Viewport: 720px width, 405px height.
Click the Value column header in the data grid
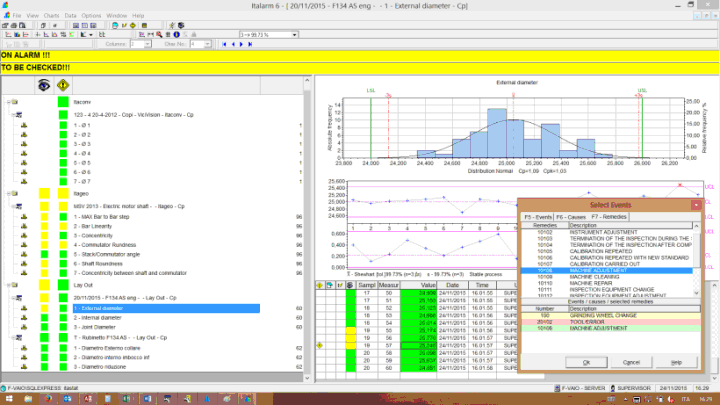[x=418, y=285]
